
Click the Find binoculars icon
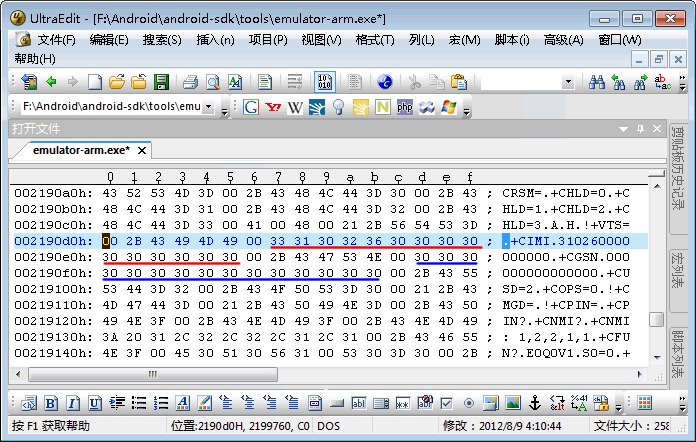[596, 82]
